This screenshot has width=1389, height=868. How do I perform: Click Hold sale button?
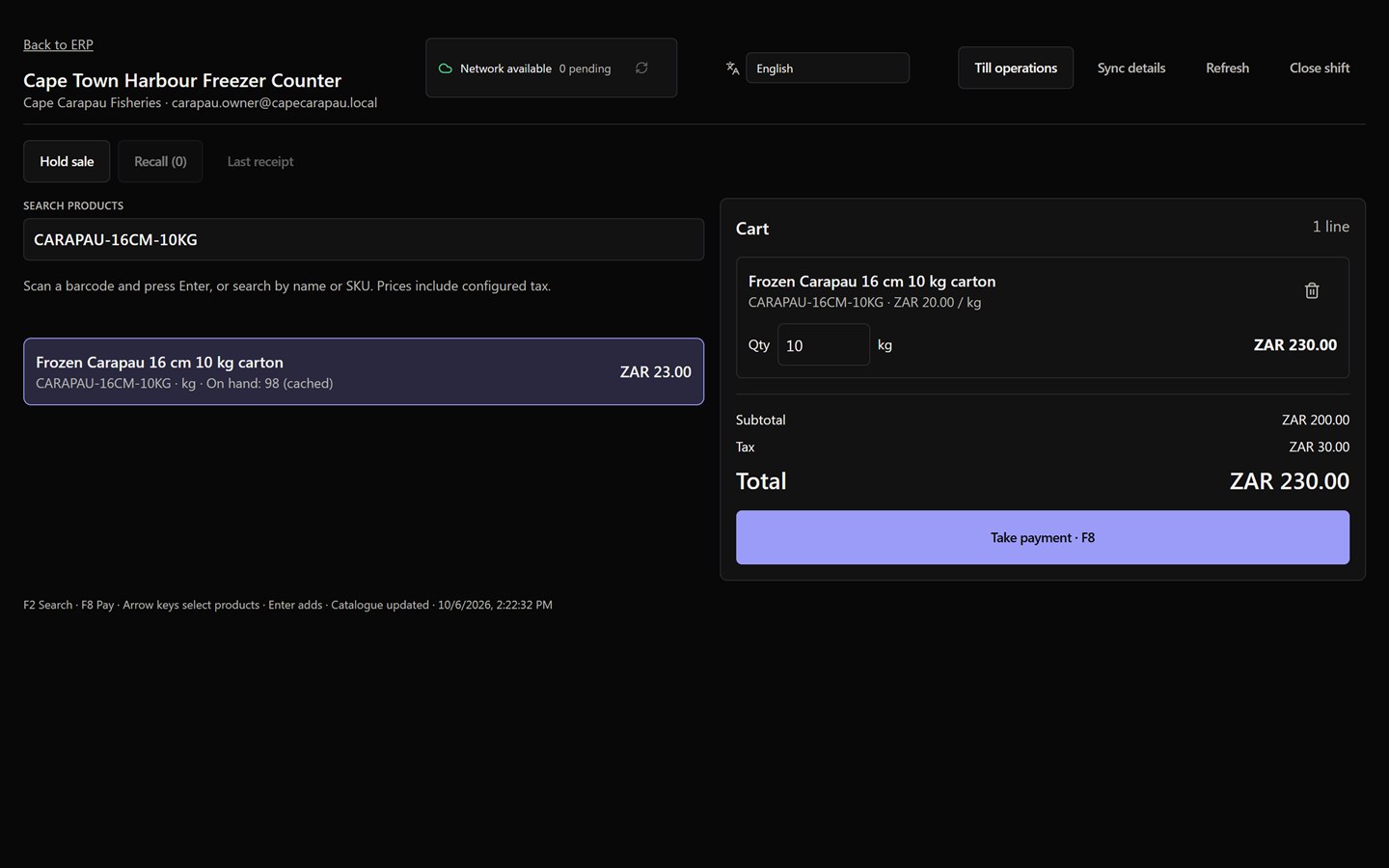coord(67,162)
